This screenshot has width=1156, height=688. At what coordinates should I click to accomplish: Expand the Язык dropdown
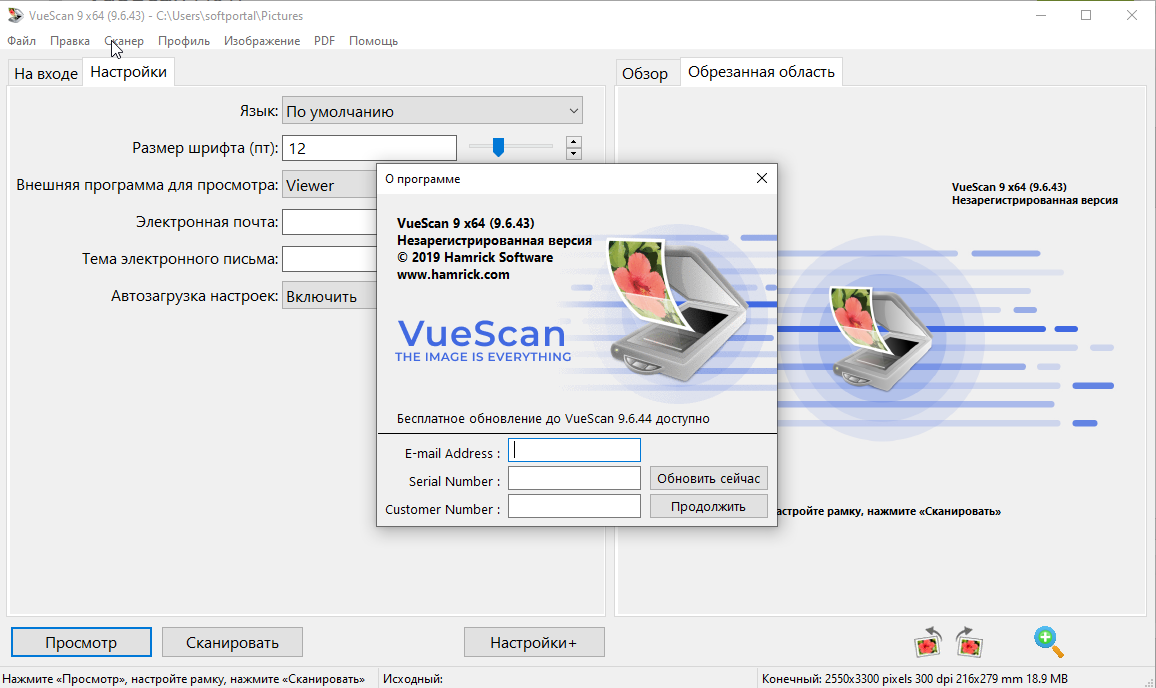(x=432, y=111)
